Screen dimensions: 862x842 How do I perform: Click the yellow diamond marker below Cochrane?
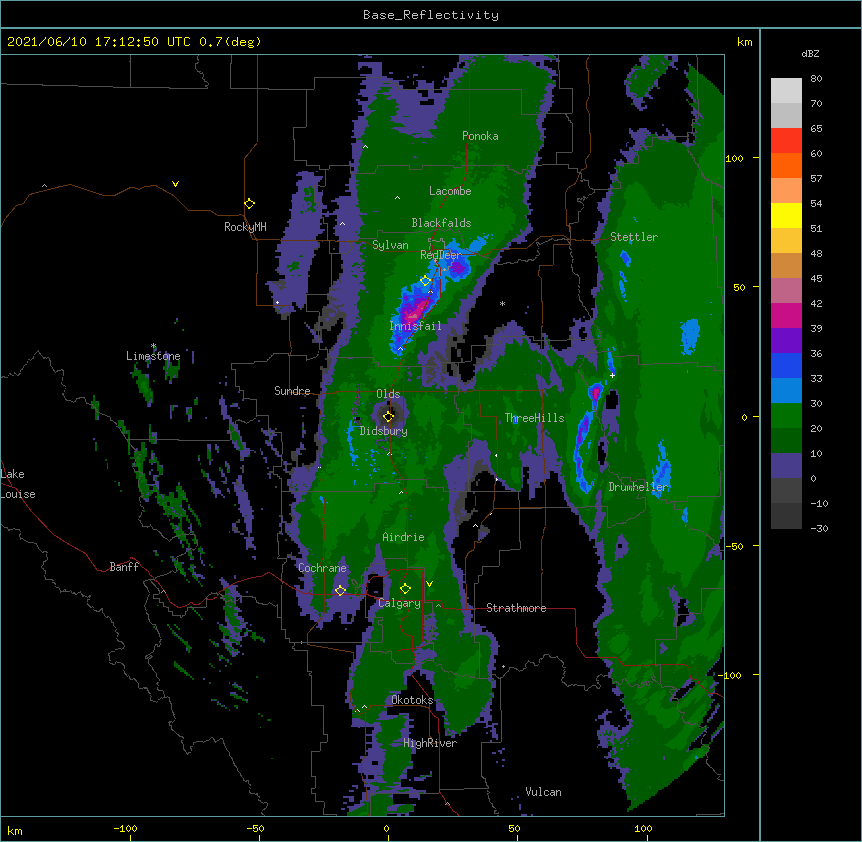pos(340,591)
